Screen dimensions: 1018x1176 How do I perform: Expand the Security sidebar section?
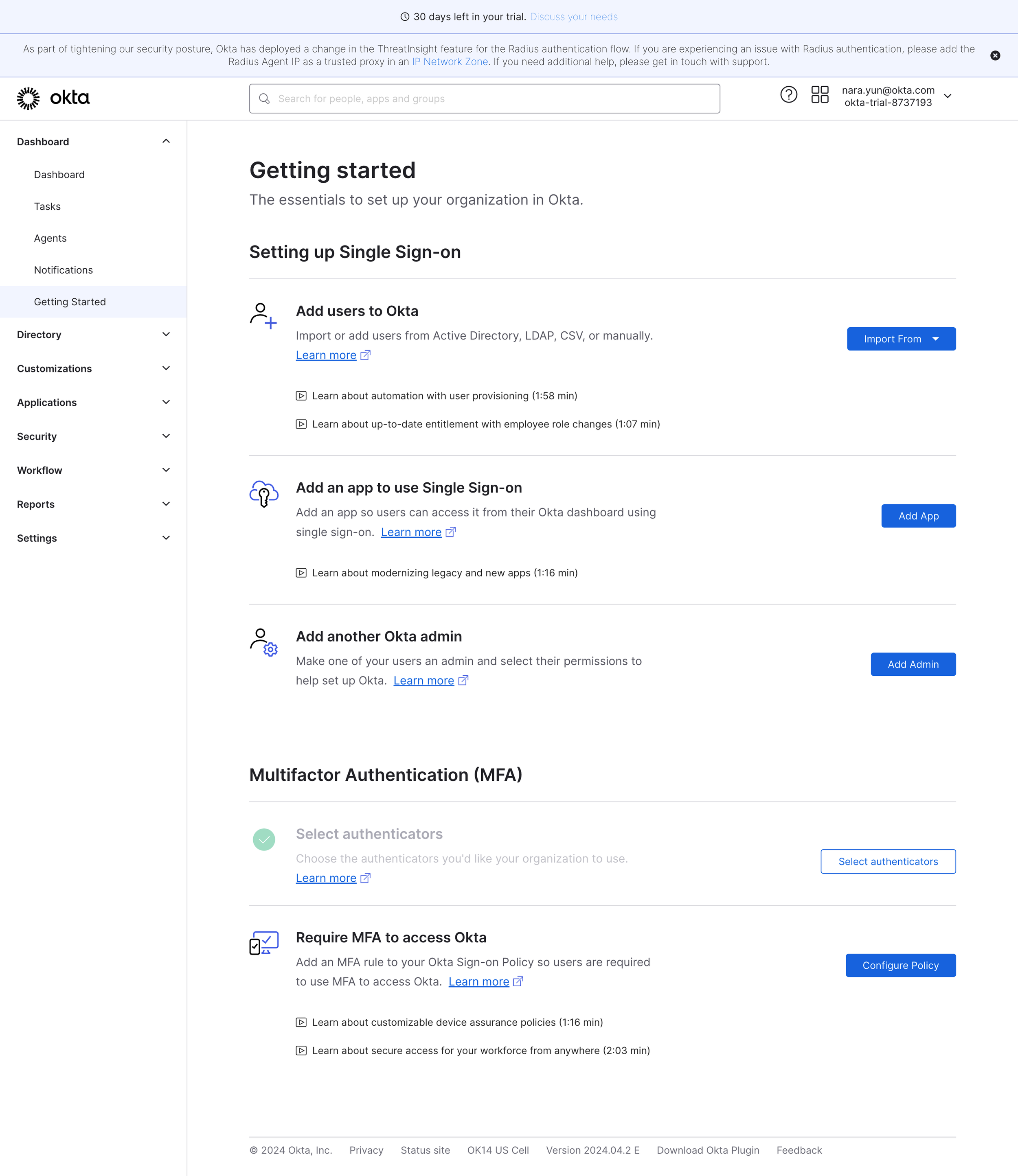[93, 436]
